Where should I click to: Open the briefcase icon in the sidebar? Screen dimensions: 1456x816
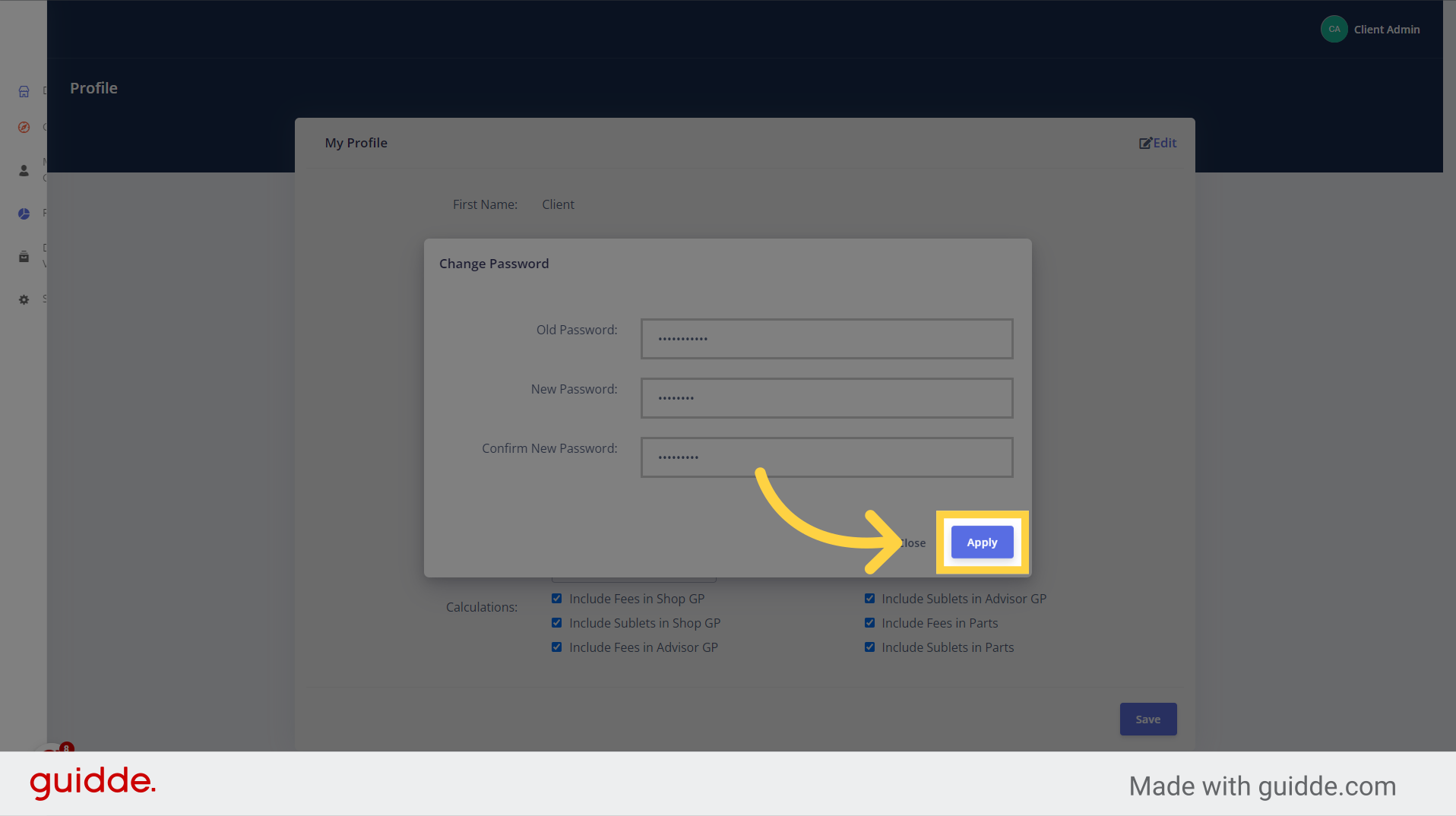pyautogui.click(x=24, y=257)
